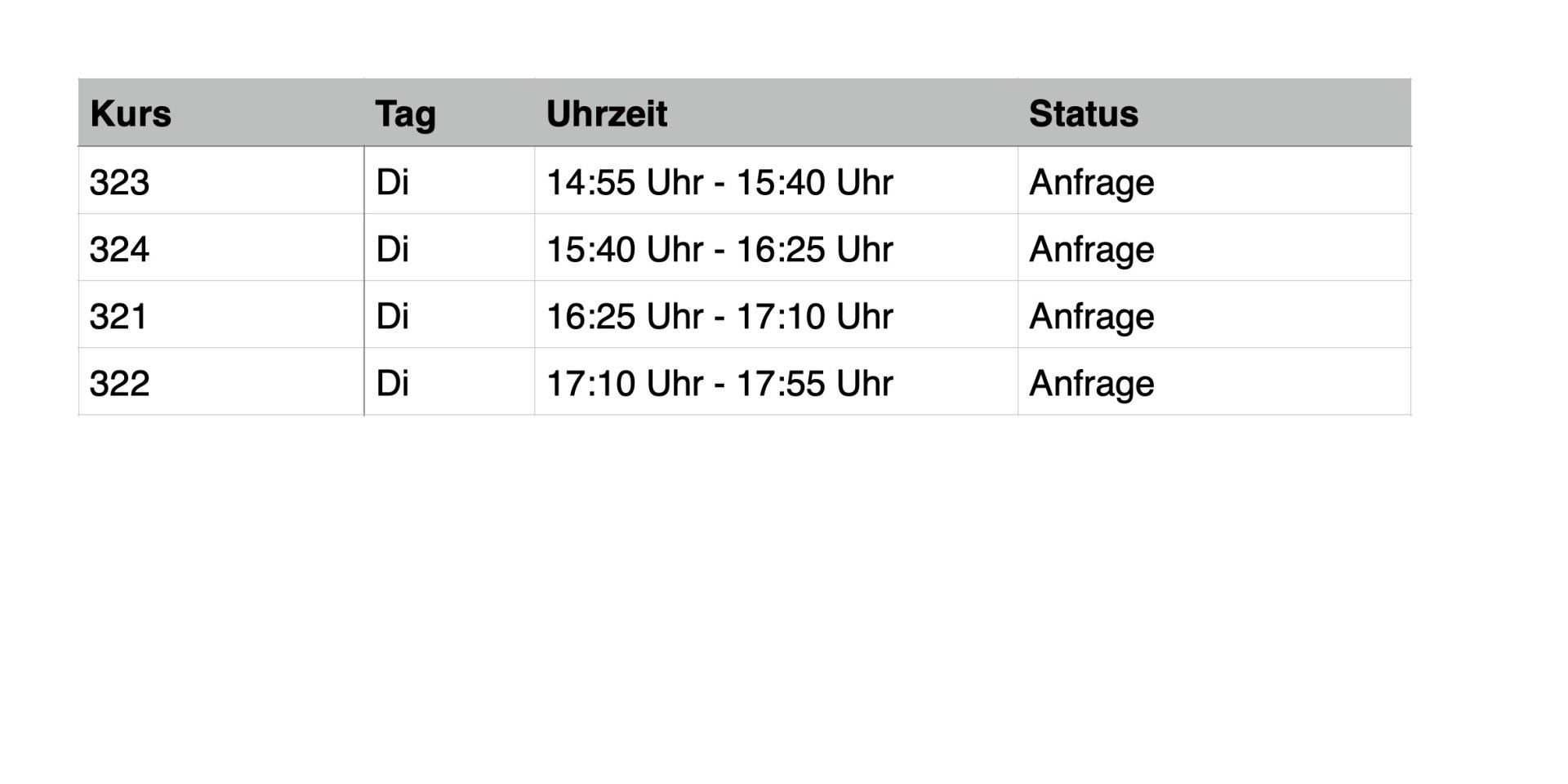Click the Kurs column header
The image size is (1568, 784).
(x=131, y=114)
